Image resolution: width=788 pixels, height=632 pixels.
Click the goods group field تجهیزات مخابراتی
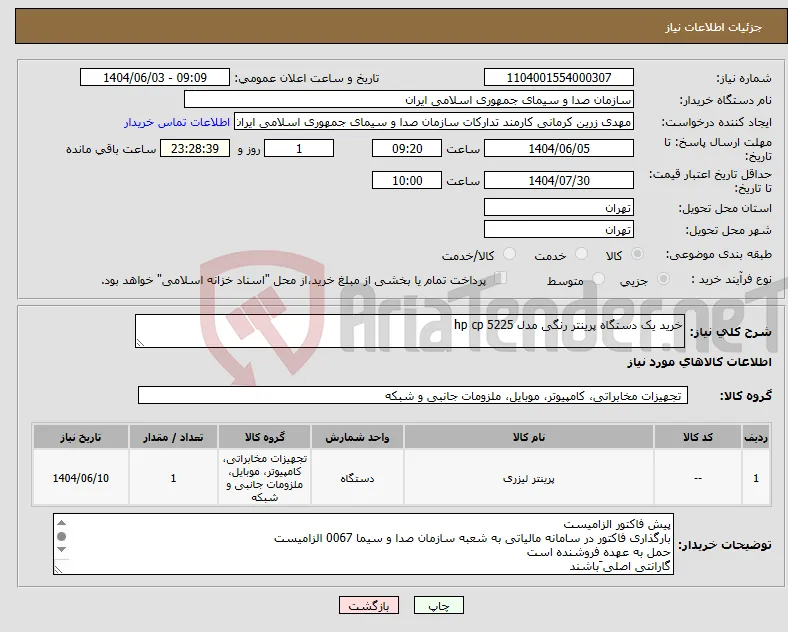point(413,395)
